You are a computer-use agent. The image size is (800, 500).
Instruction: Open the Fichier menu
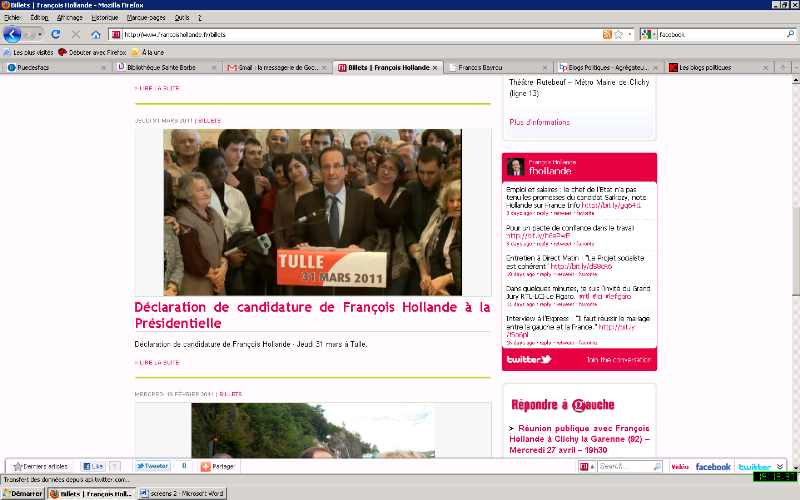click(x=12, y=17)
